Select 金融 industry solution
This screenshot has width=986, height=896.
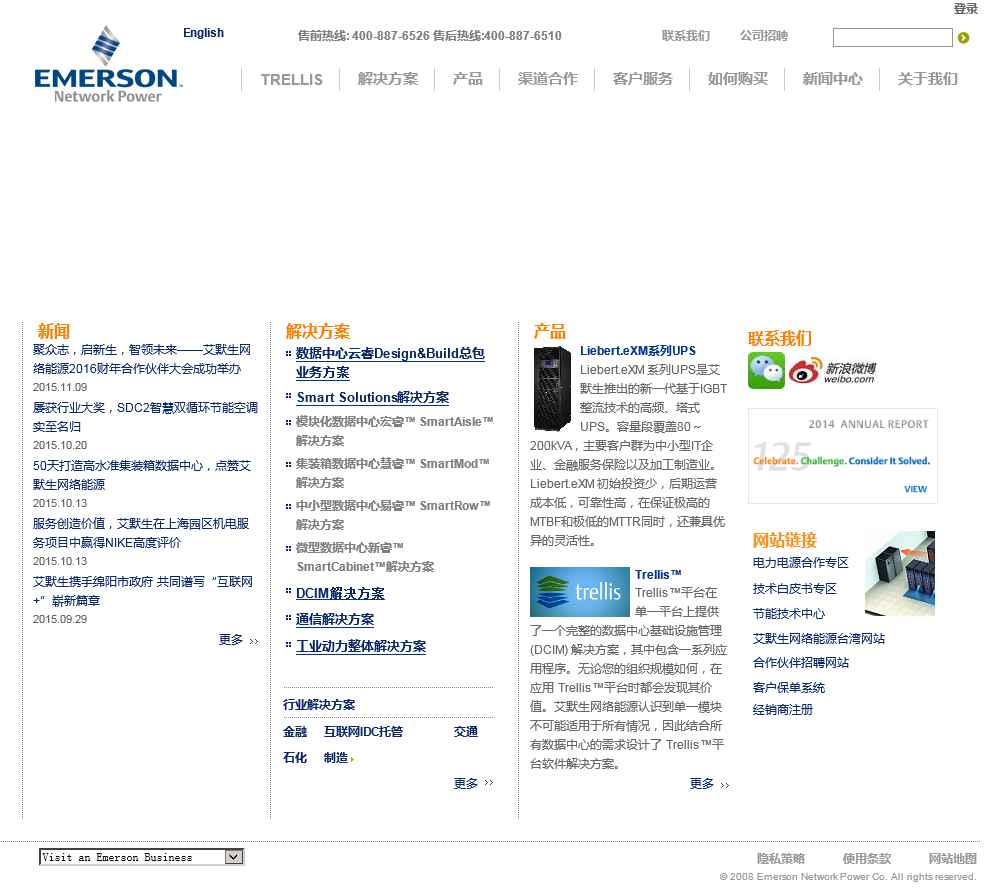[295, 731]
